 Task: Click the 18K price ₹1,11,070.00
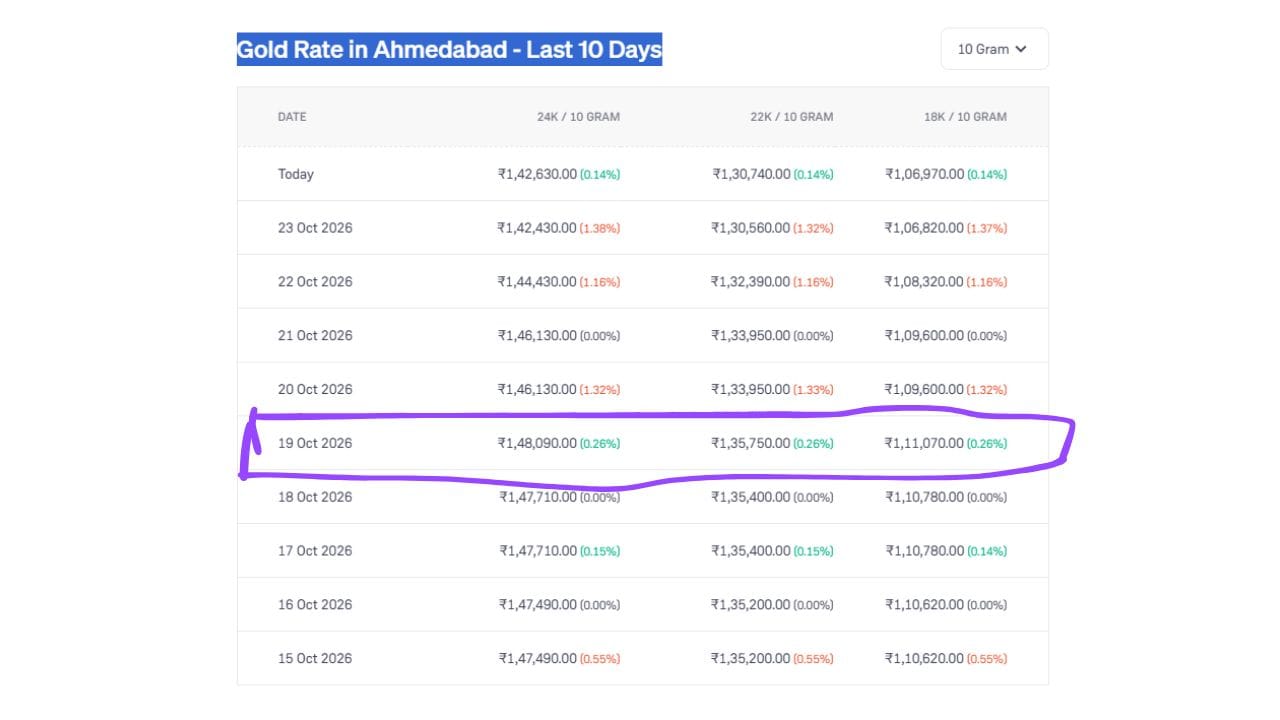point(924,443)
